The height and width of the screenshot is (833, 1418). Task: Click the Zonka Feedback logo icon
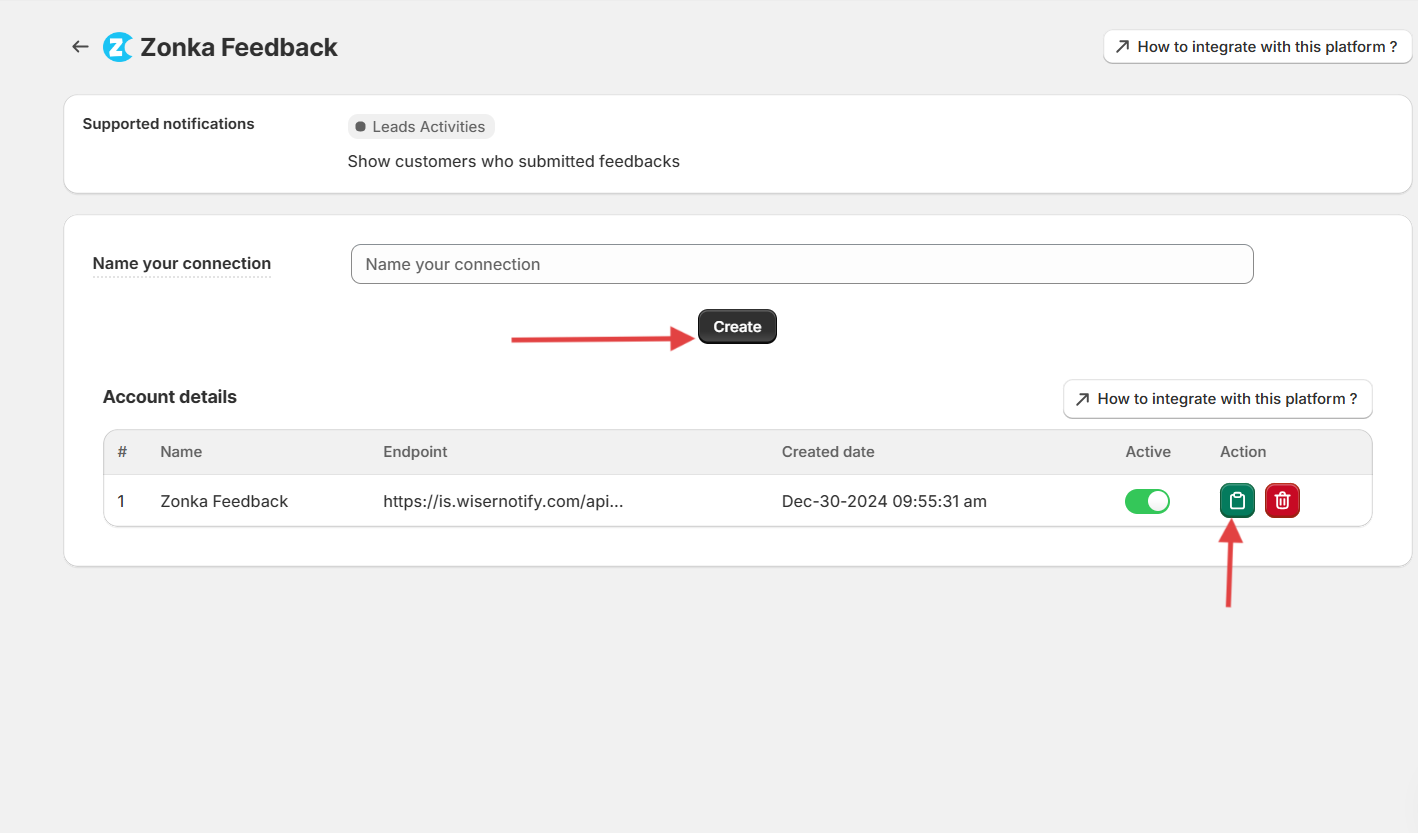pyautogui.click(x=118, y=47)
